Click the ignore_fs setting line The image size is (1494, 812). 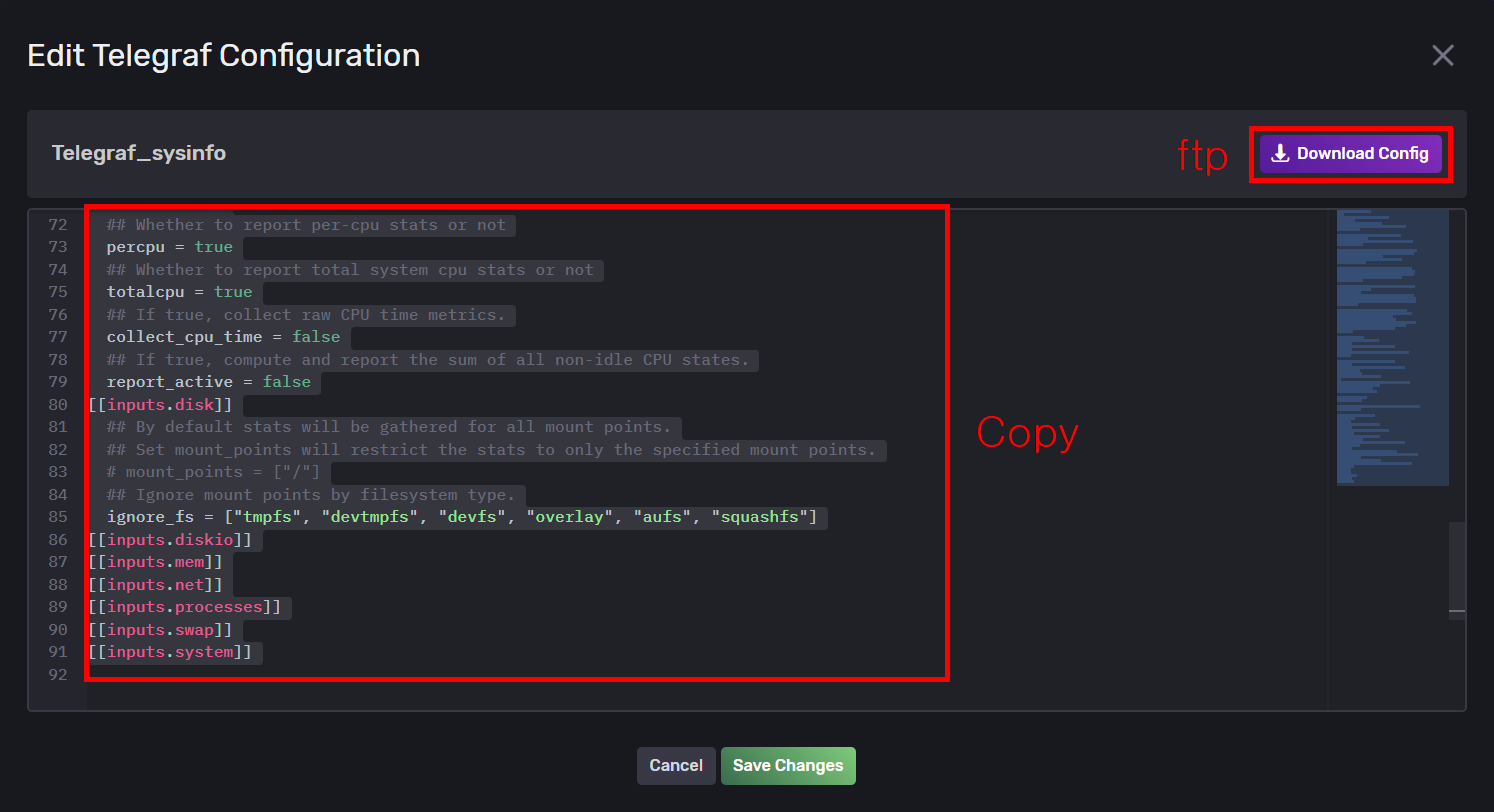[462, 517]
